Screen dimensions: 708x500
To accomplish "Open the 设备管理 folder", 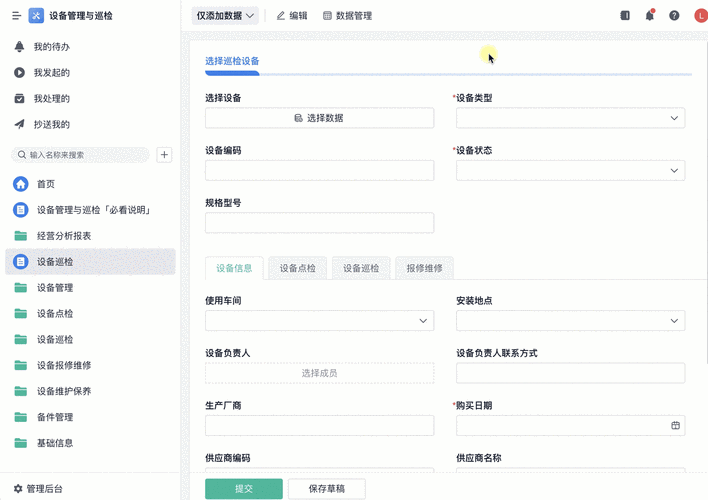I will 90,287.
